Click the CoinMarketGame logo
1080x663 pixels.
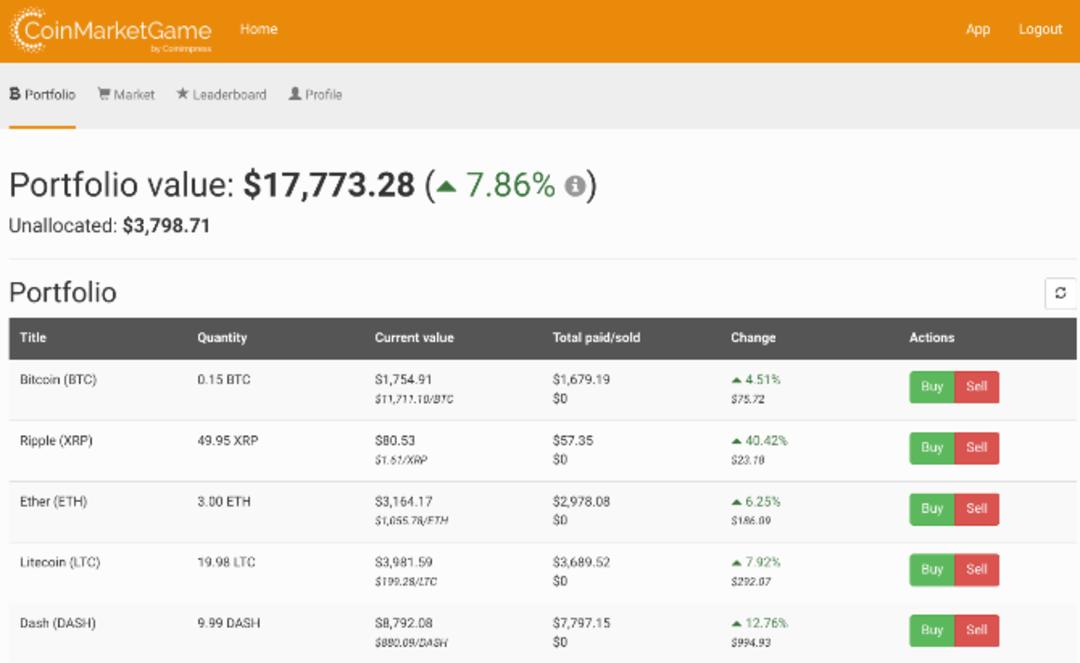(110, 30)
